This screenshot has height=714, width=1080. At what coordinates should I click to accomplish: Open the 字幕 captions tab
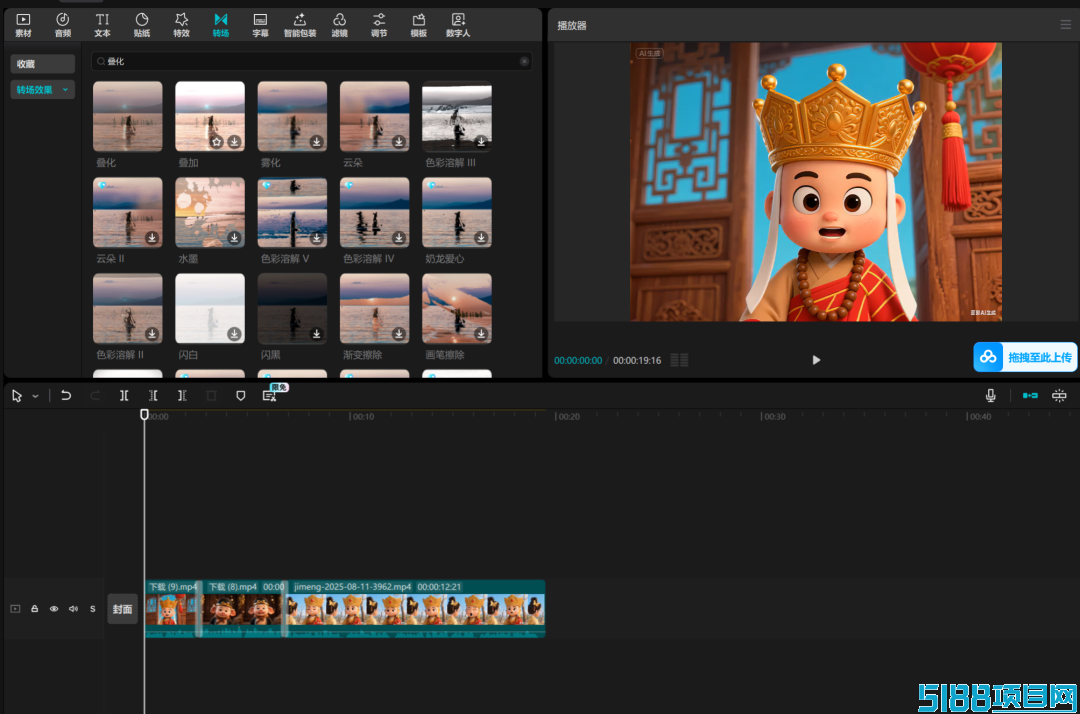(x=260, y=25)
